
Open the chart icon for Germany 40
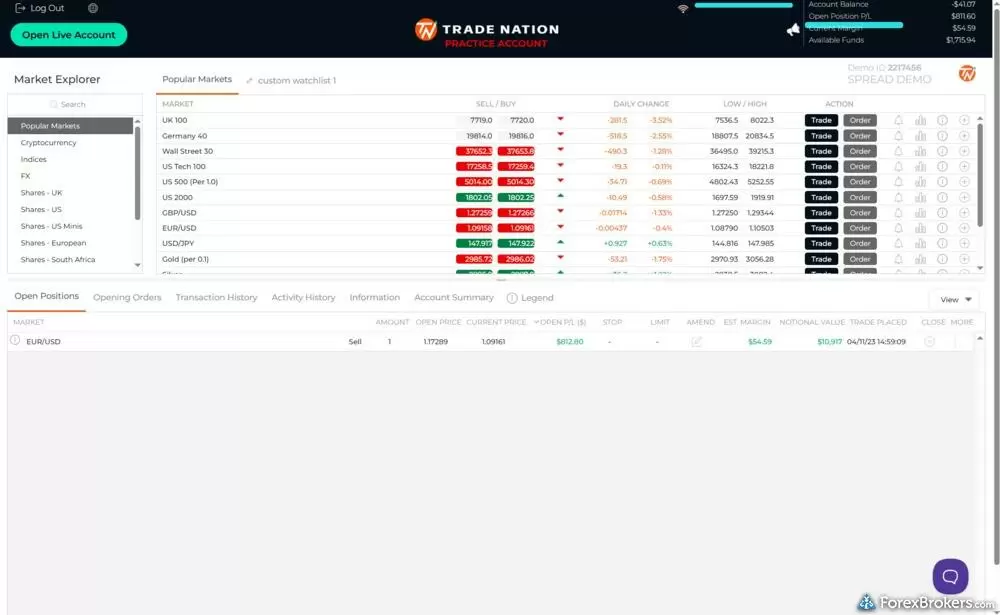920,136
